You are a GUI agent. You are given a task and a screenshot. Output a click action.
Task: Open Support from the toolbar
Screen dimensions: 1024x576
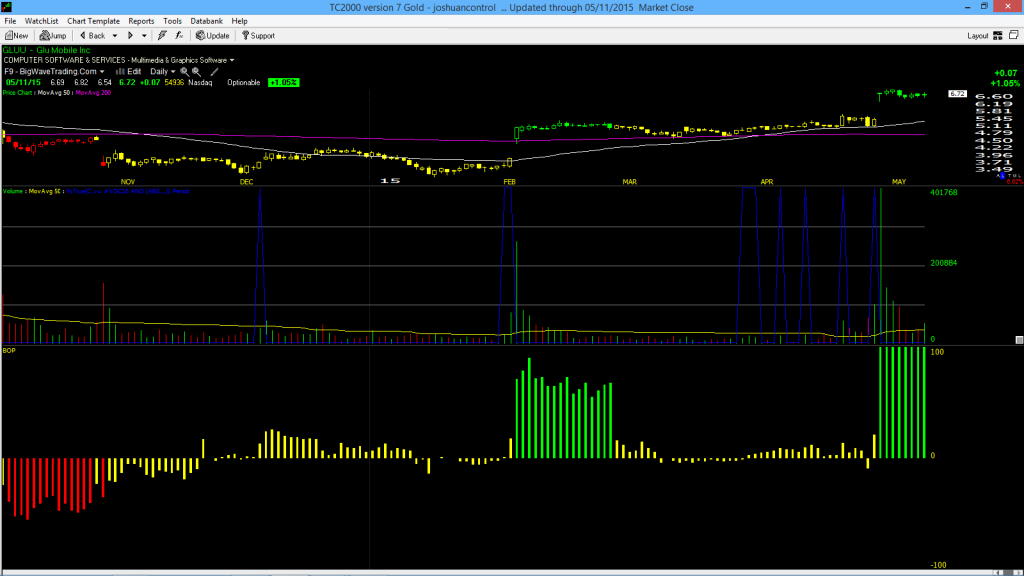pyautogui.click(x=259, y=35)
